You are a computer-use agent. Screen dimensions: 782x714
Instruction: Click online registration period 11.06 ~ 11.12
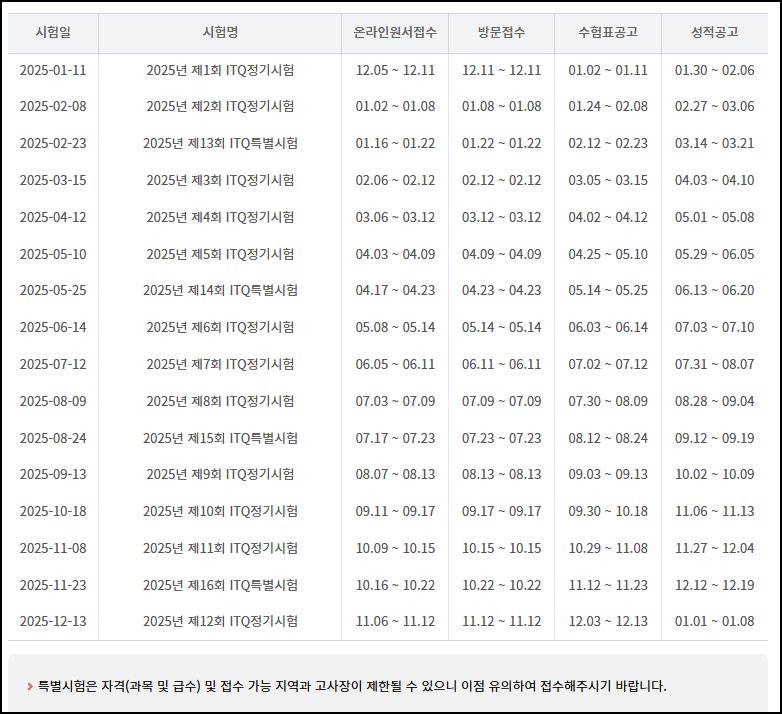click(x=395, y=621)
